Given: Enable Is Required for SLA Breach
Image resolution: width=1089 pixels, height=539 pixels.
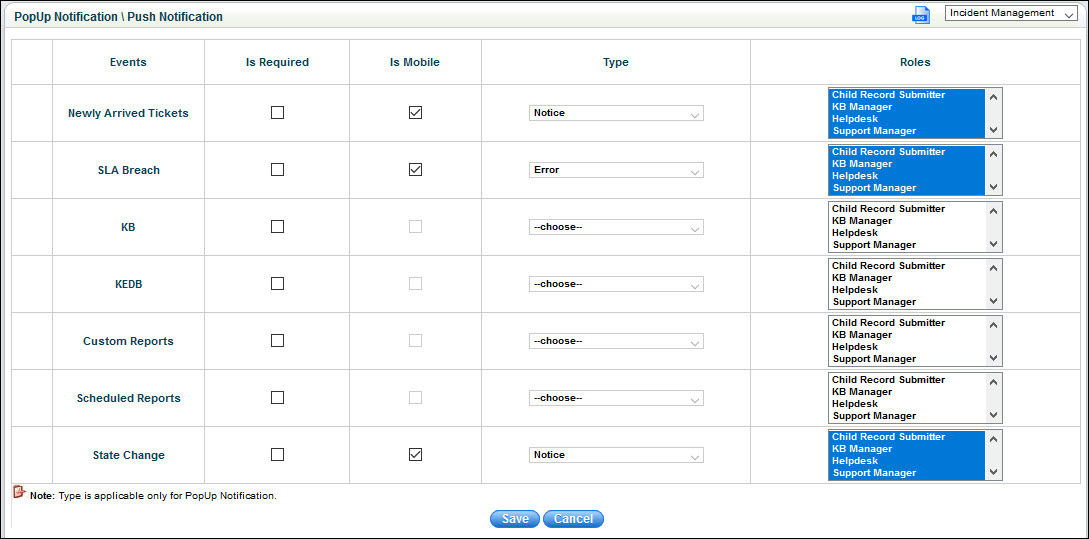Looking at the screenshot, I should 277,169.
